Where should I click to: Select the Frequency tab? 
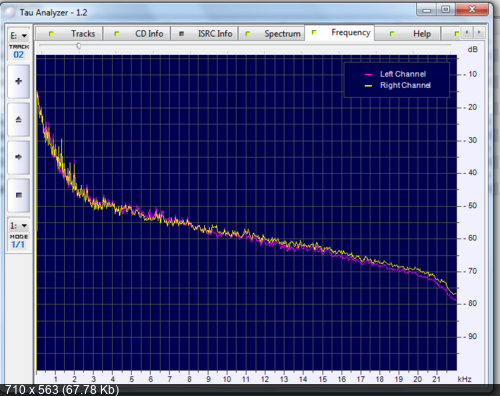click(340, 33)
